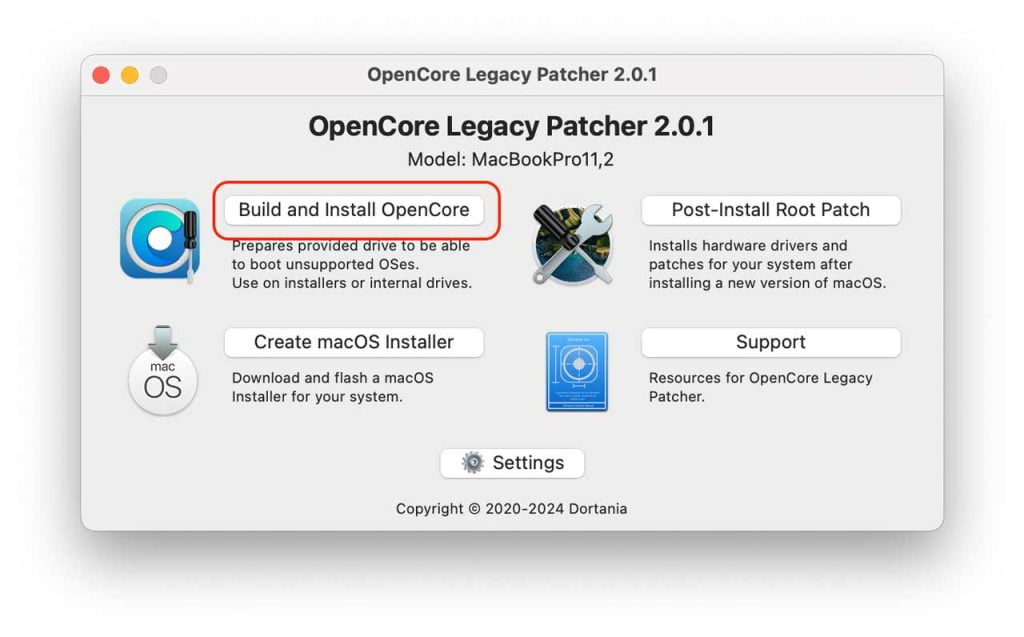
Task: Click the blue blueprint Support icon
Action: click(577, 372)
